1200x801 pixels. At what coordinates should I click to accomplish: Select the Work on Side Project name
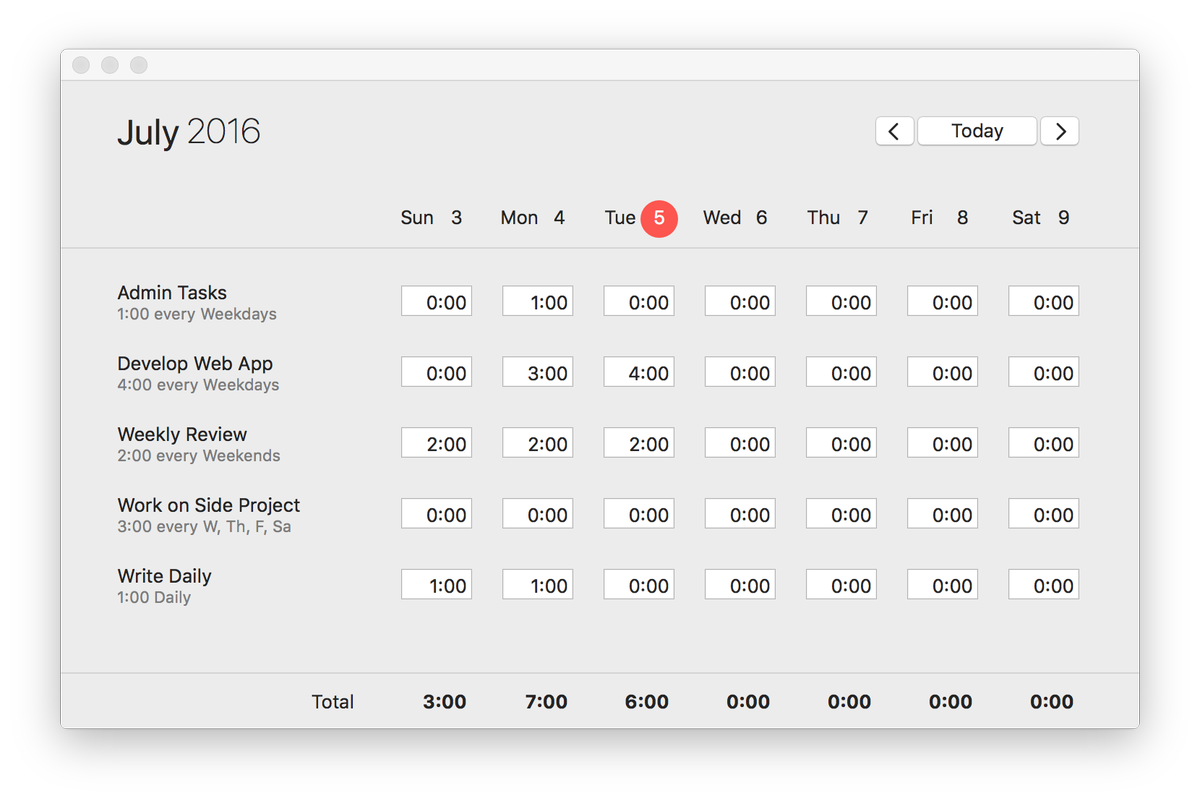pyautogui.click(x=209, y=506)
